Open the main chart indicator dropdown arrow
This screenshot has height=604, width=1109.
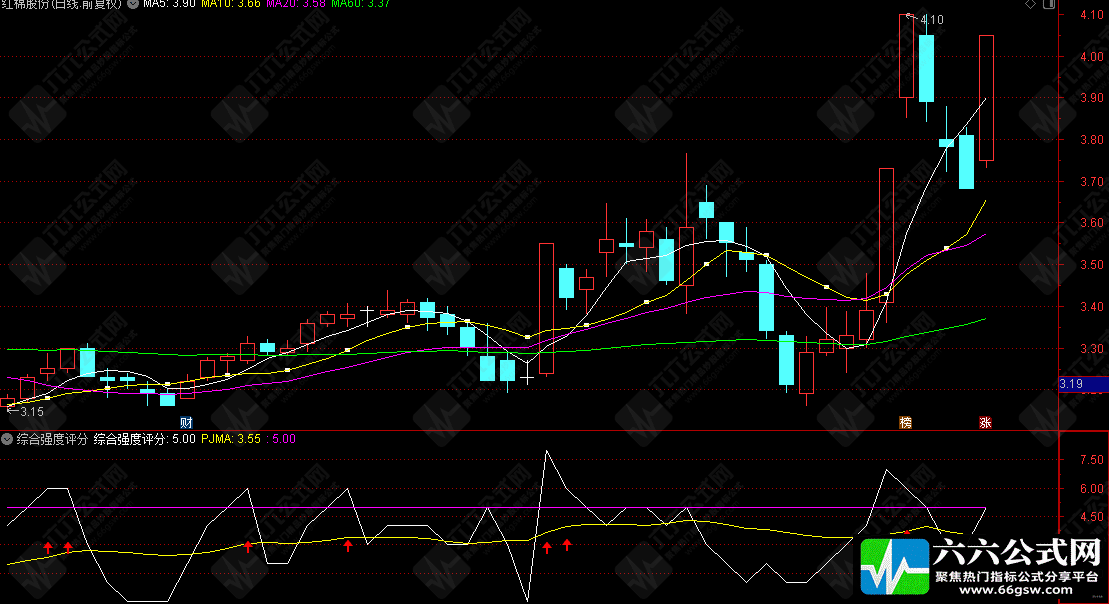pos(132,4)
